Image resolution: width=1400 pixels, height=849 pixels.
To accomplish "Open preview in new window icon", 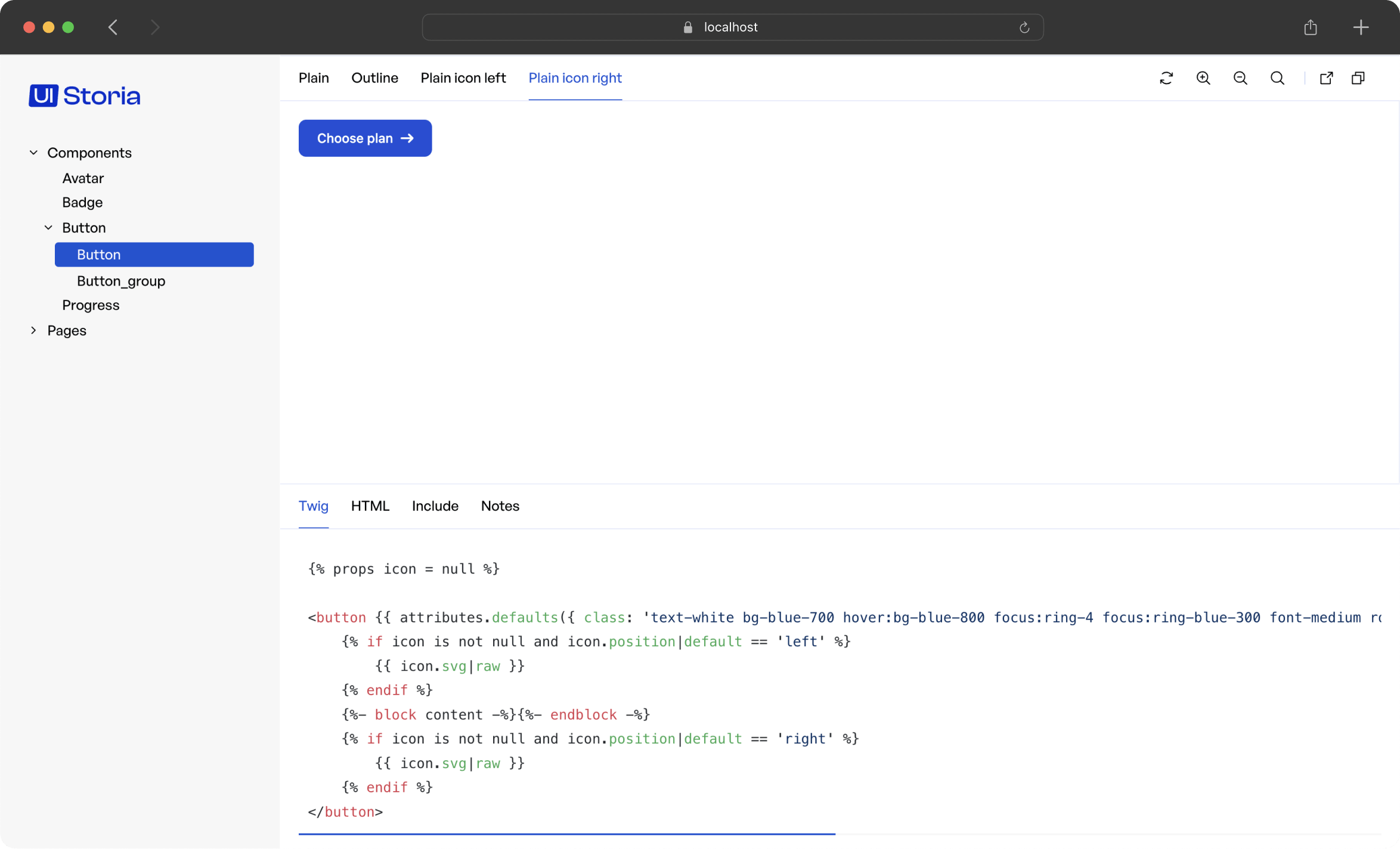I will tap(1326, 78).
